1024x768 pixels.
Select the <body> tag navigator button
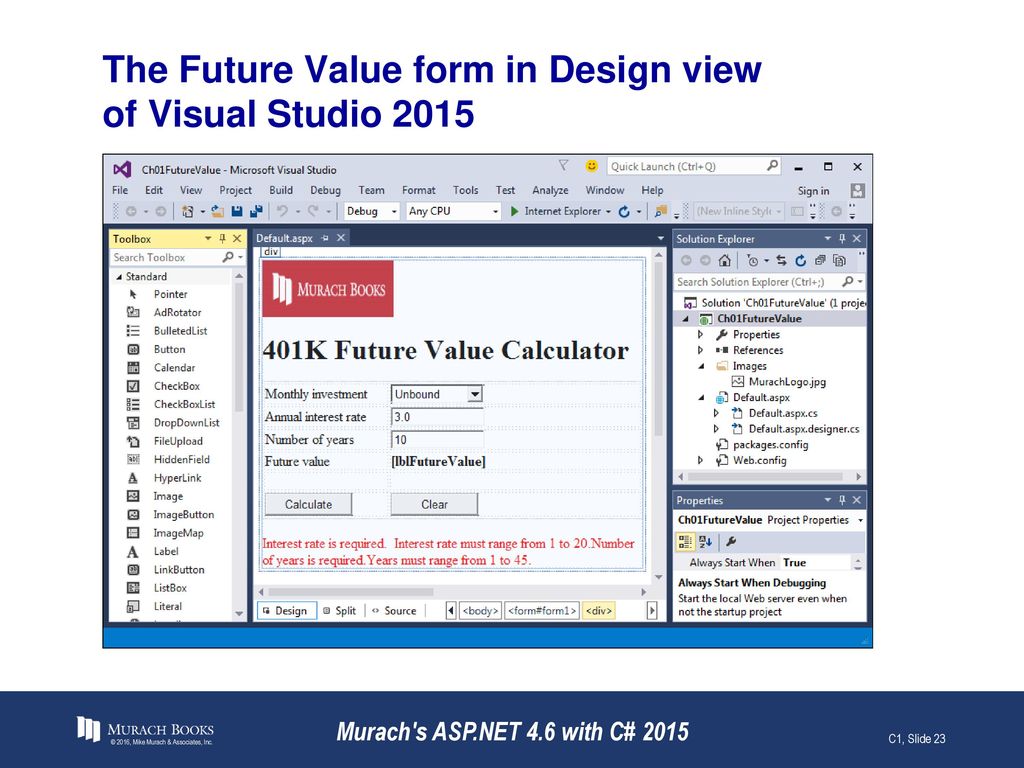click(x=480, y=611)
